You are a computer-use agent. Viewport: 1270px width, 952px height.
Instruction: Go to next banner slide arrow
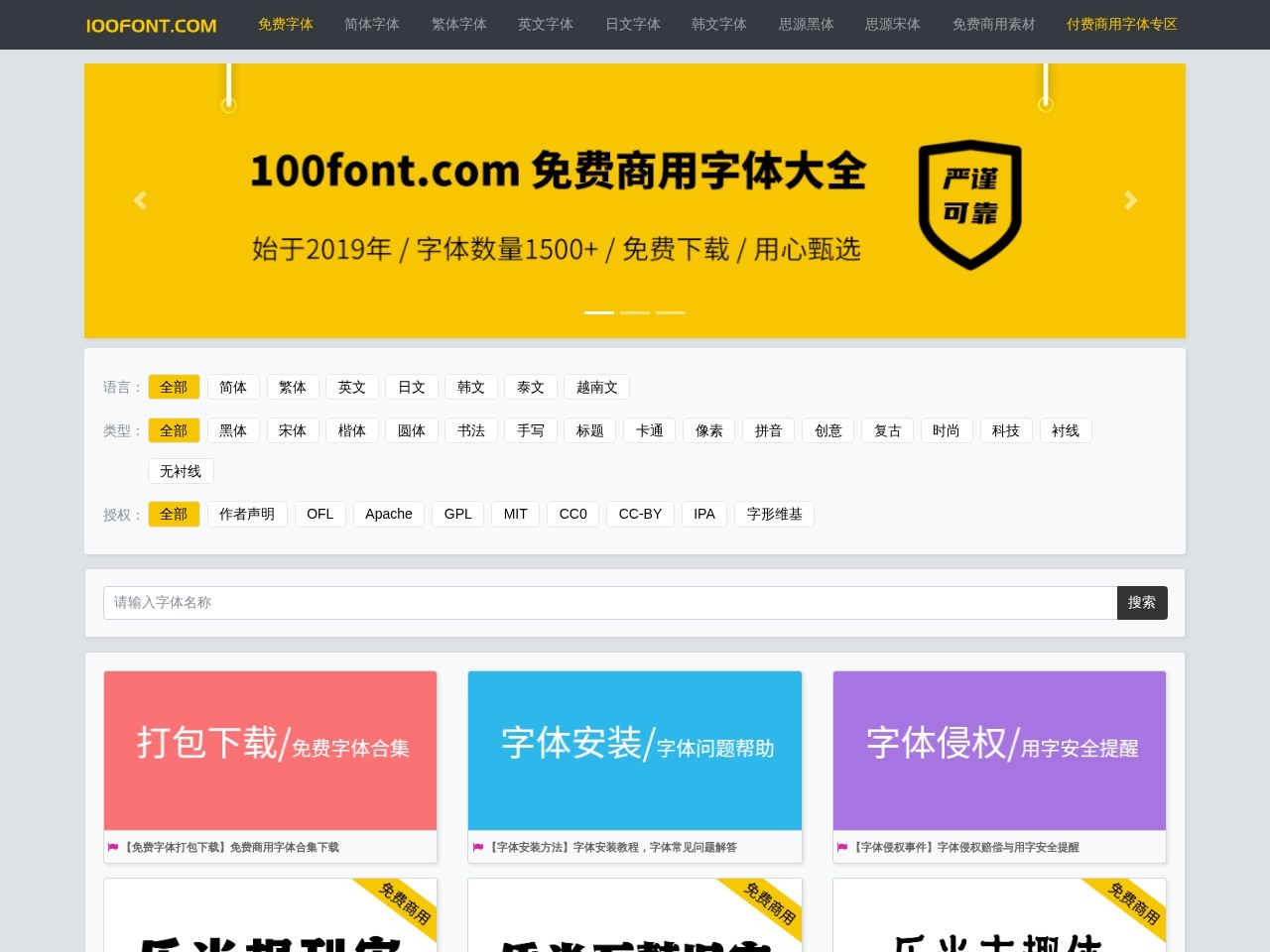[1130, 200]
